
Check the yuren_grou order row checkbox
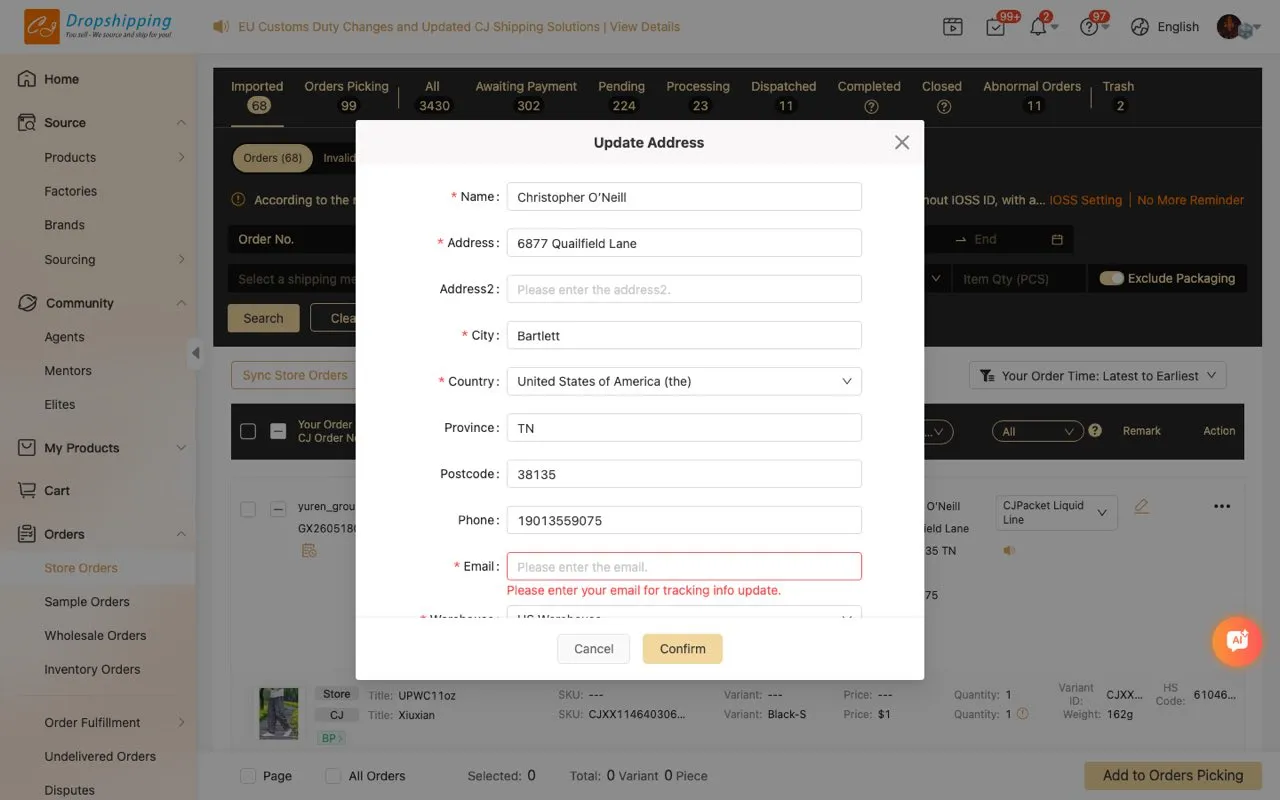pyautogui.click(x=248, y=509)
